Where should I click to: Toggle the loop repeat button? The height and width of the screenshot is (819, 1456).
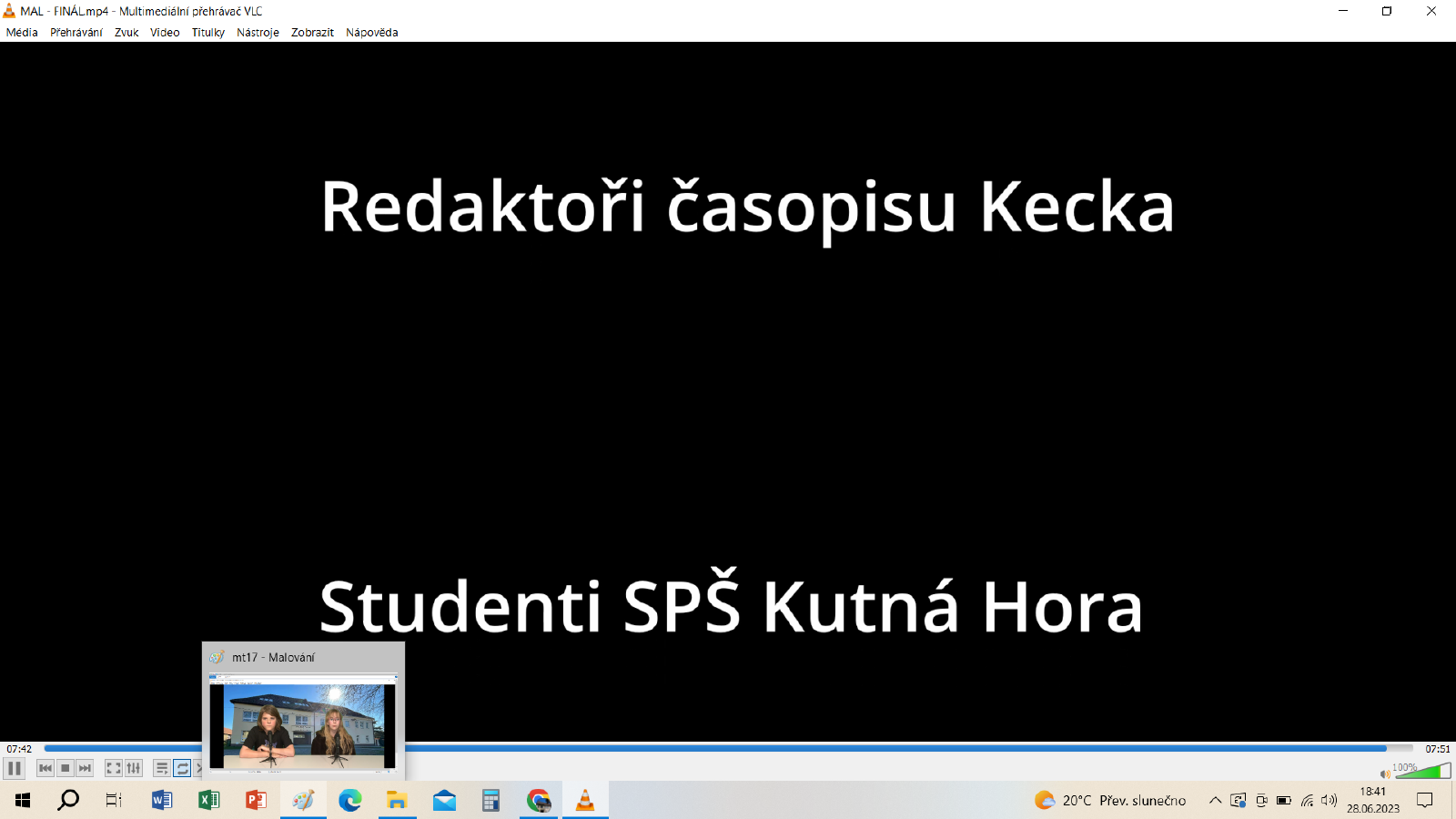(x=182, y=768)
